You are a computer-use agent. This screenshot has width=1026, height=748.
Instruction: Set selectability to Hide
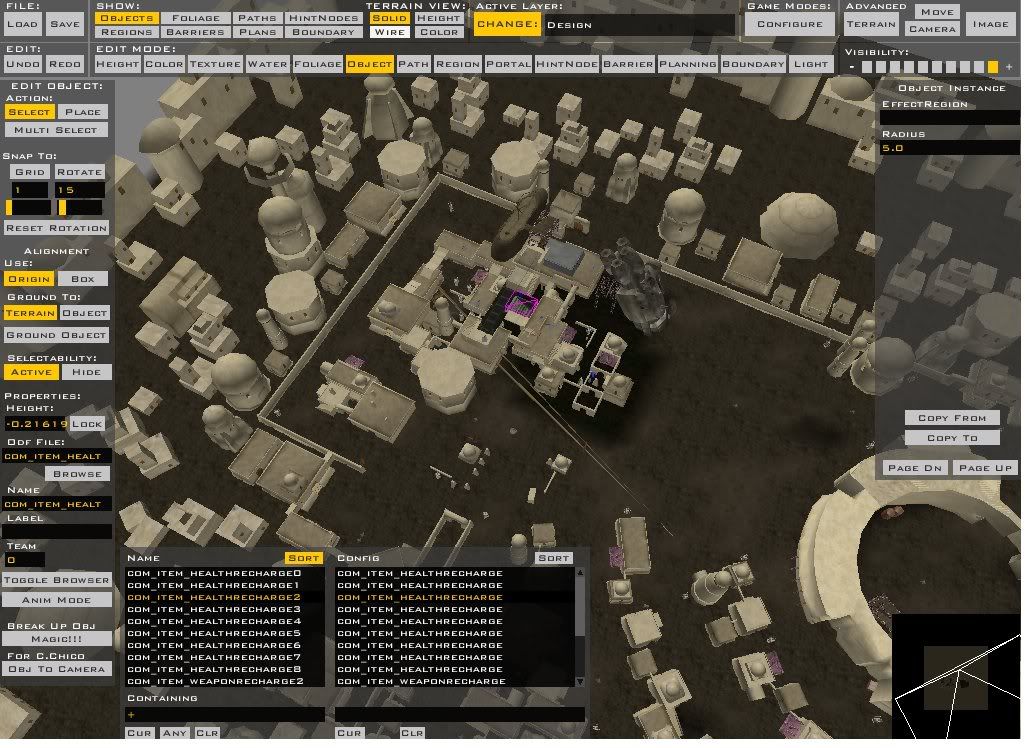[86, 372]
